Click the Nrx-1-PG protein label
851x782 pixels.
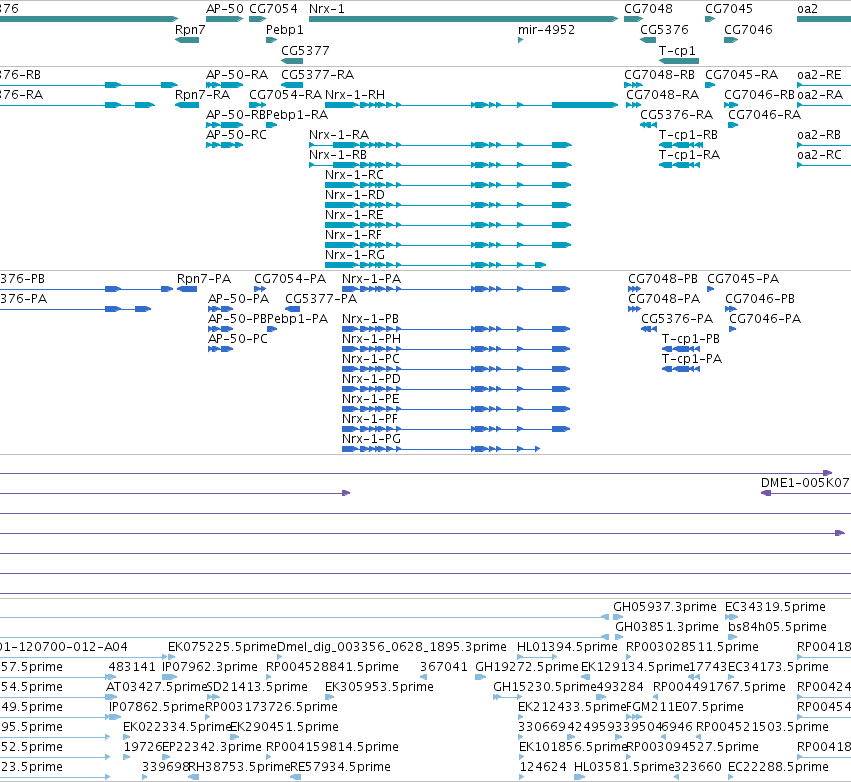(371, 438)
